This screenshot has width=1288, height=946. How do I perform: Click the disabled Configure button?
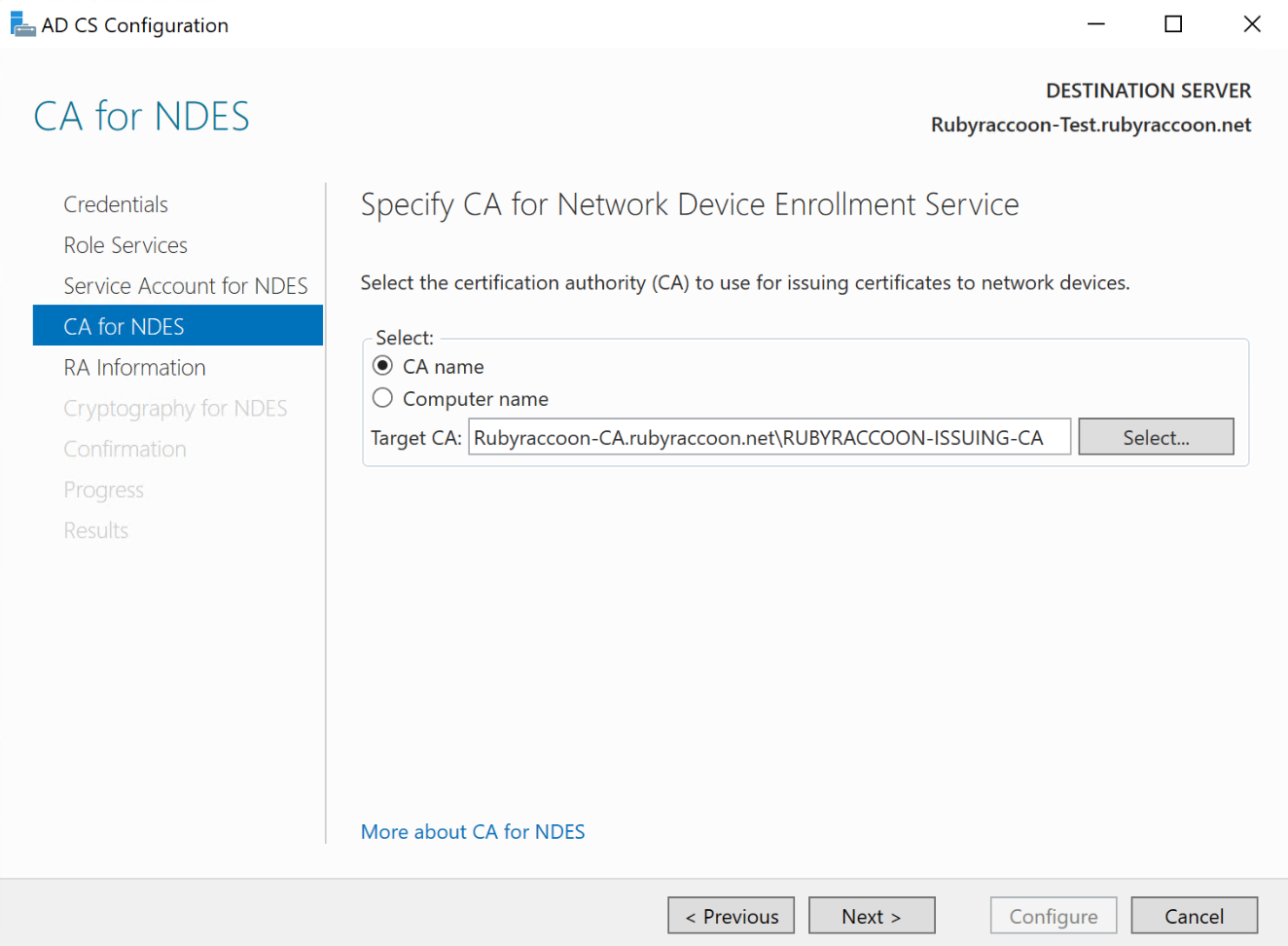point(1054,915)
